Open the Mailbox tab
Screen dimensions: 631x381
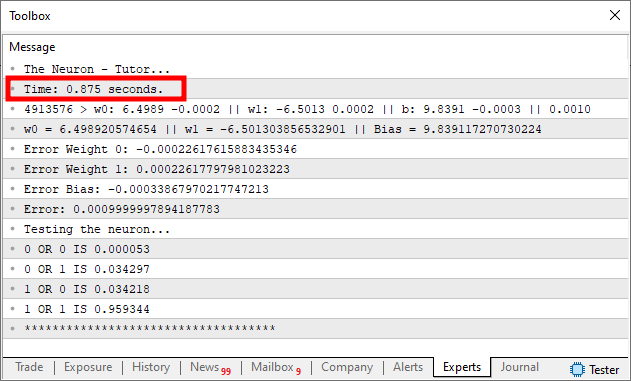click(276, 367)
